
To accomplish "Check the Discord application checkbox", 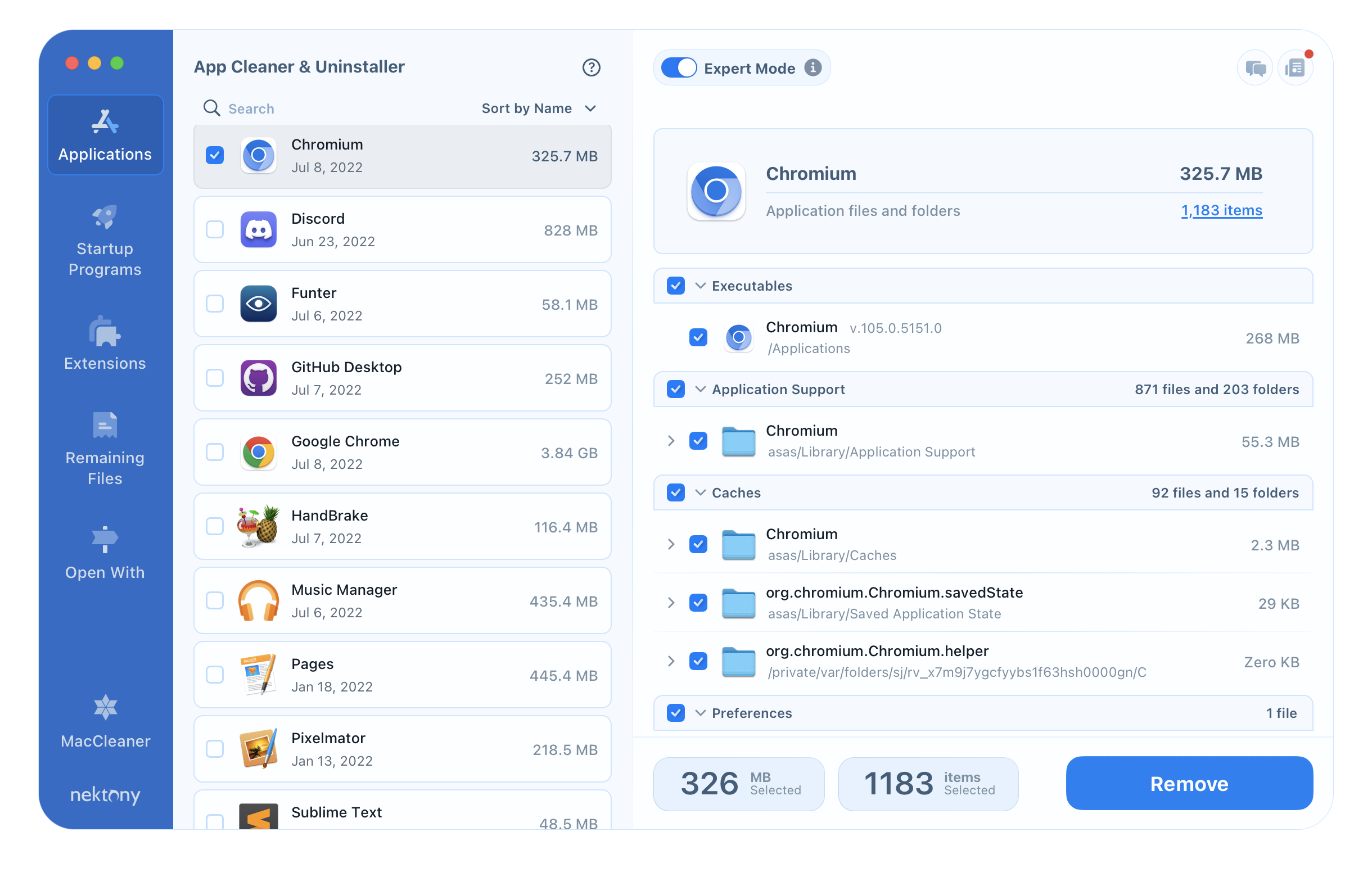I will [215, 229].
